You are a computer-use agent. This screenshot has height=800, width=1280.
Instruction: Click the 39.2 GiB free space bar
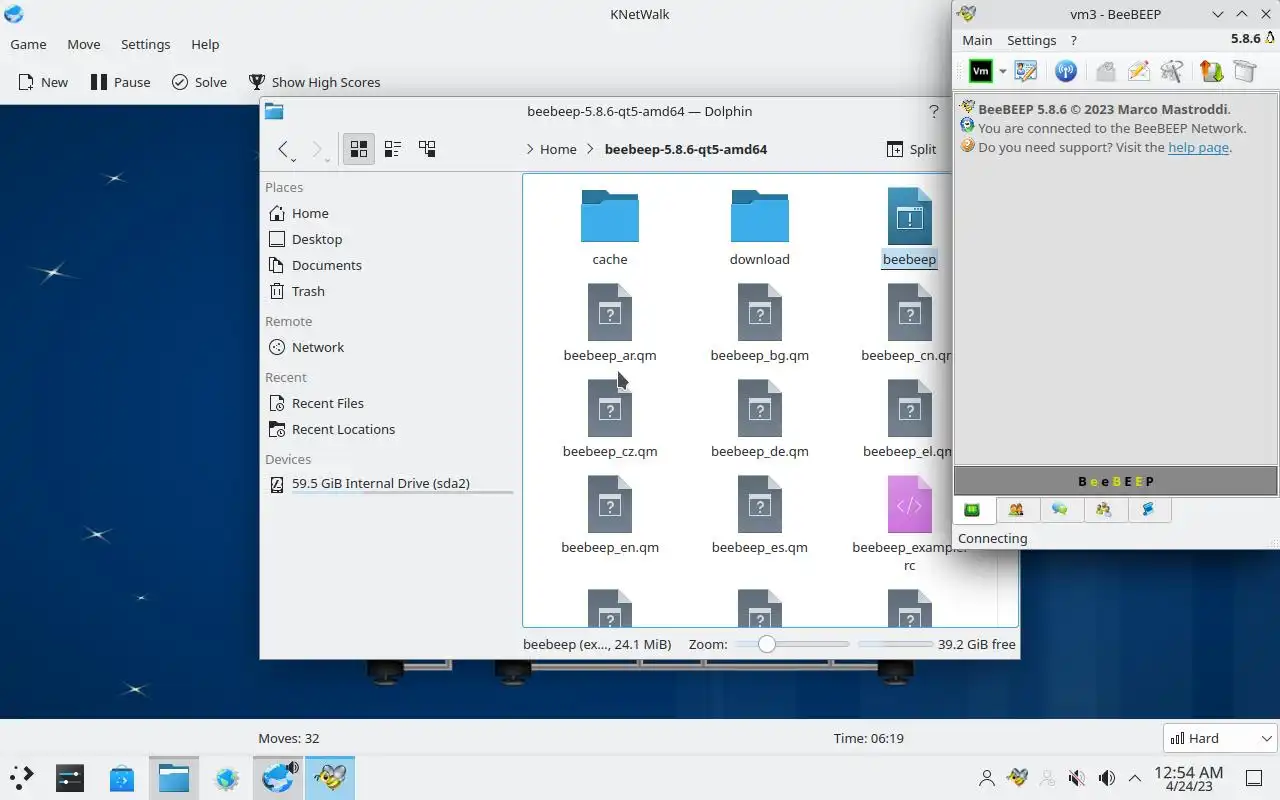click(x=896, y=644)
